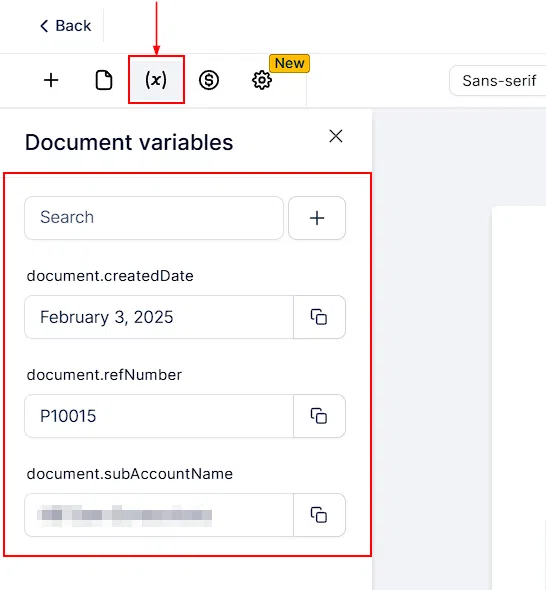Viewport: 546px width, 590px height.
Task: Copy the document.refNumber variable
Action: (319, 416)
